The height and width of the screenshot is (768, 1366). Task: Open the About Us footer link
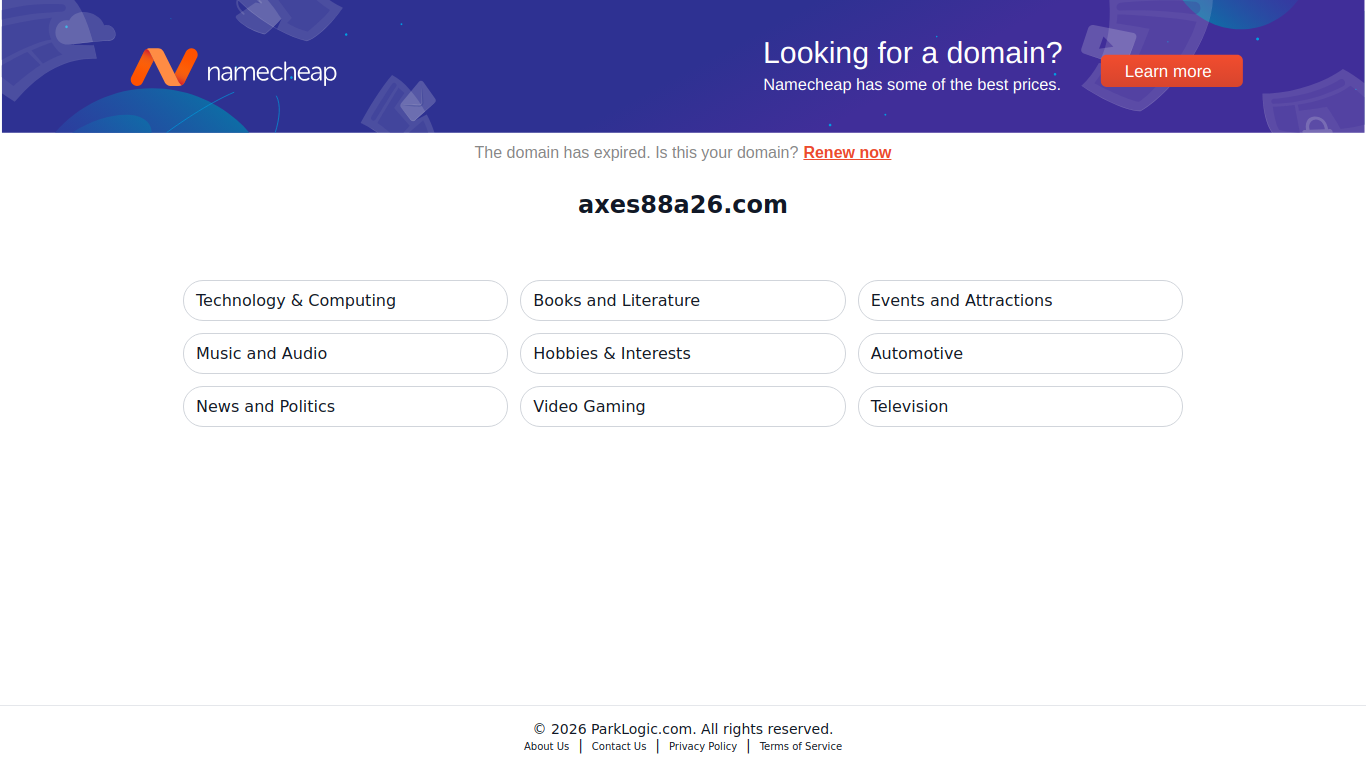coord(546,746)
